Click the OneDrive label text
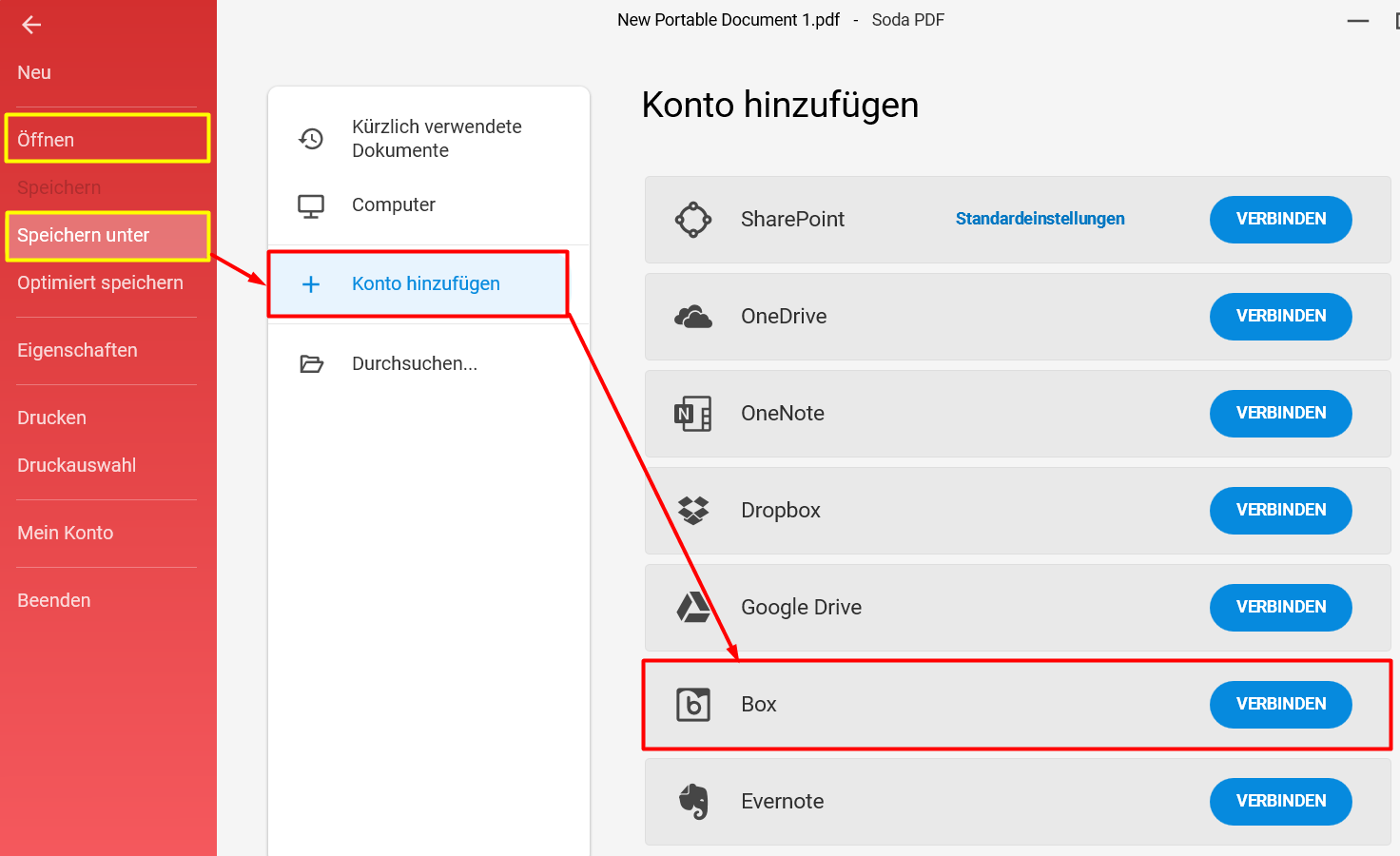The height and width of the screenshot is (856, 1400). (784, 316)
